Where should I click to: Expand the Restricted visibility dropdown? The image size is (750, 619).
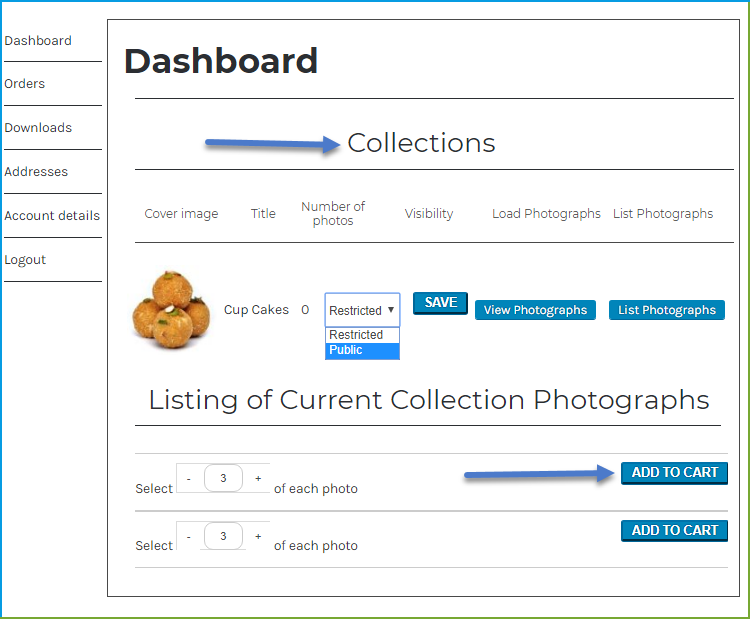[x=362, y=310]
